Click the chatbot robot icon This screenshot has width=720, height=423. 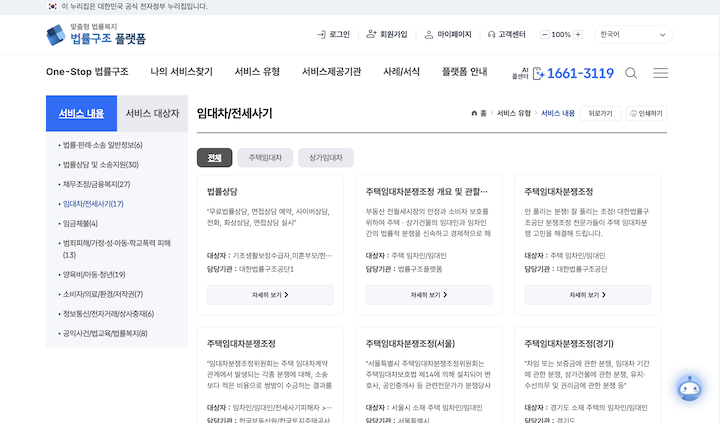[x=689, y=388]
